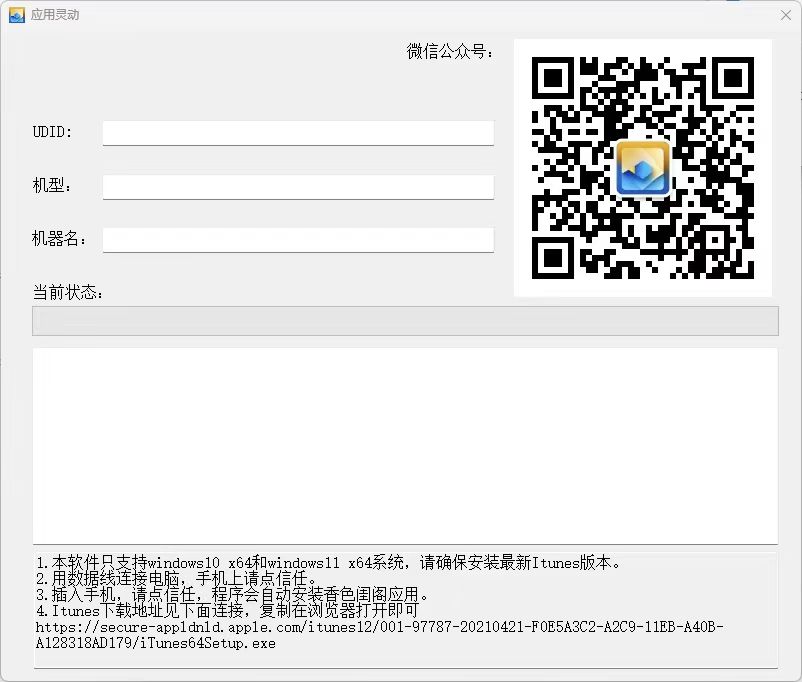Click instruction line 4 about Itunes下载地址
Screen dimensions: 802x682
(x=227, y=610)
